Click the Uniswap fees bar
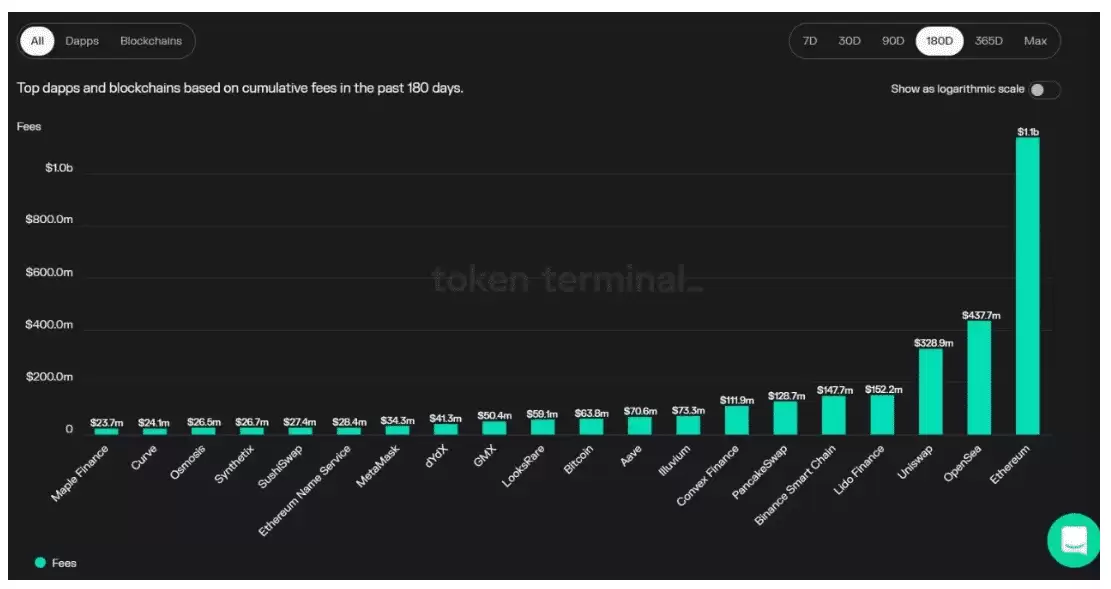 point(930,392)
